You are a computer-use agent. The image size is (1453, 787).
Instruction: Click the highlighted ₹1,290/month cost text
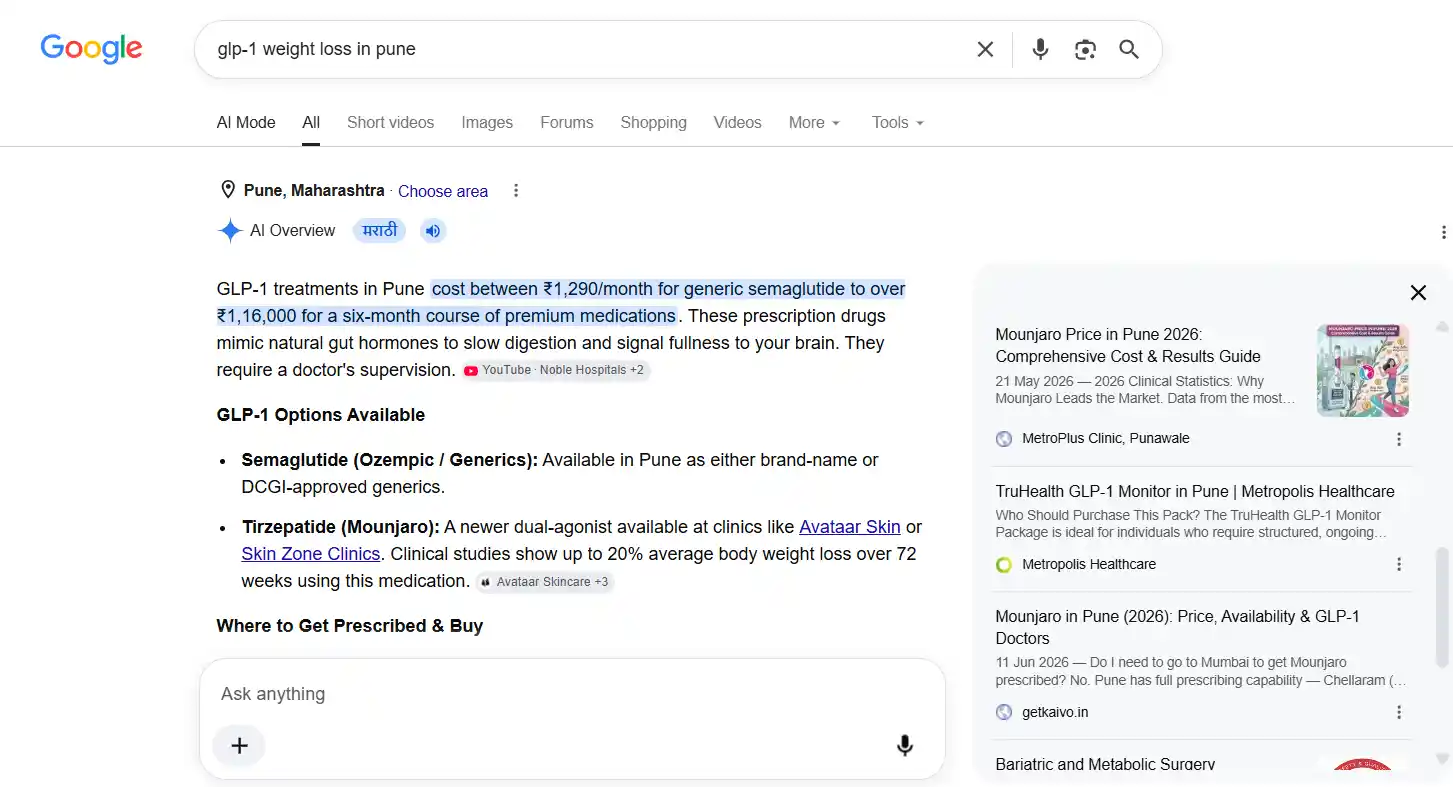point(561,303)
